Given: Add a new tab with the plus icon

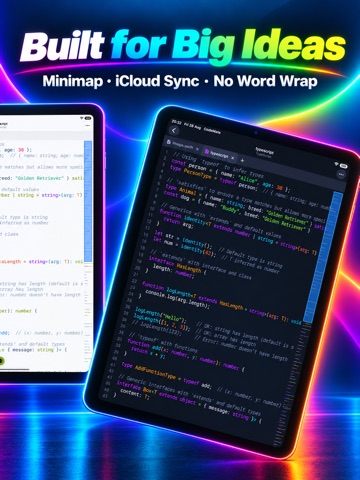Looking at the screenshot, I should point(242,161).
